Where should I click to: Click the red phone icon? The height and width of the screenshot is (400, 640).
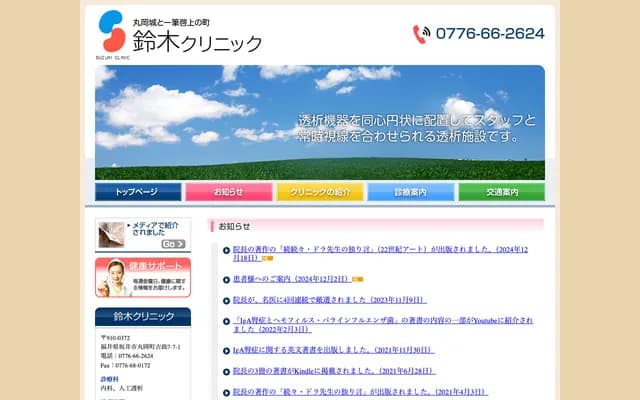421,34
